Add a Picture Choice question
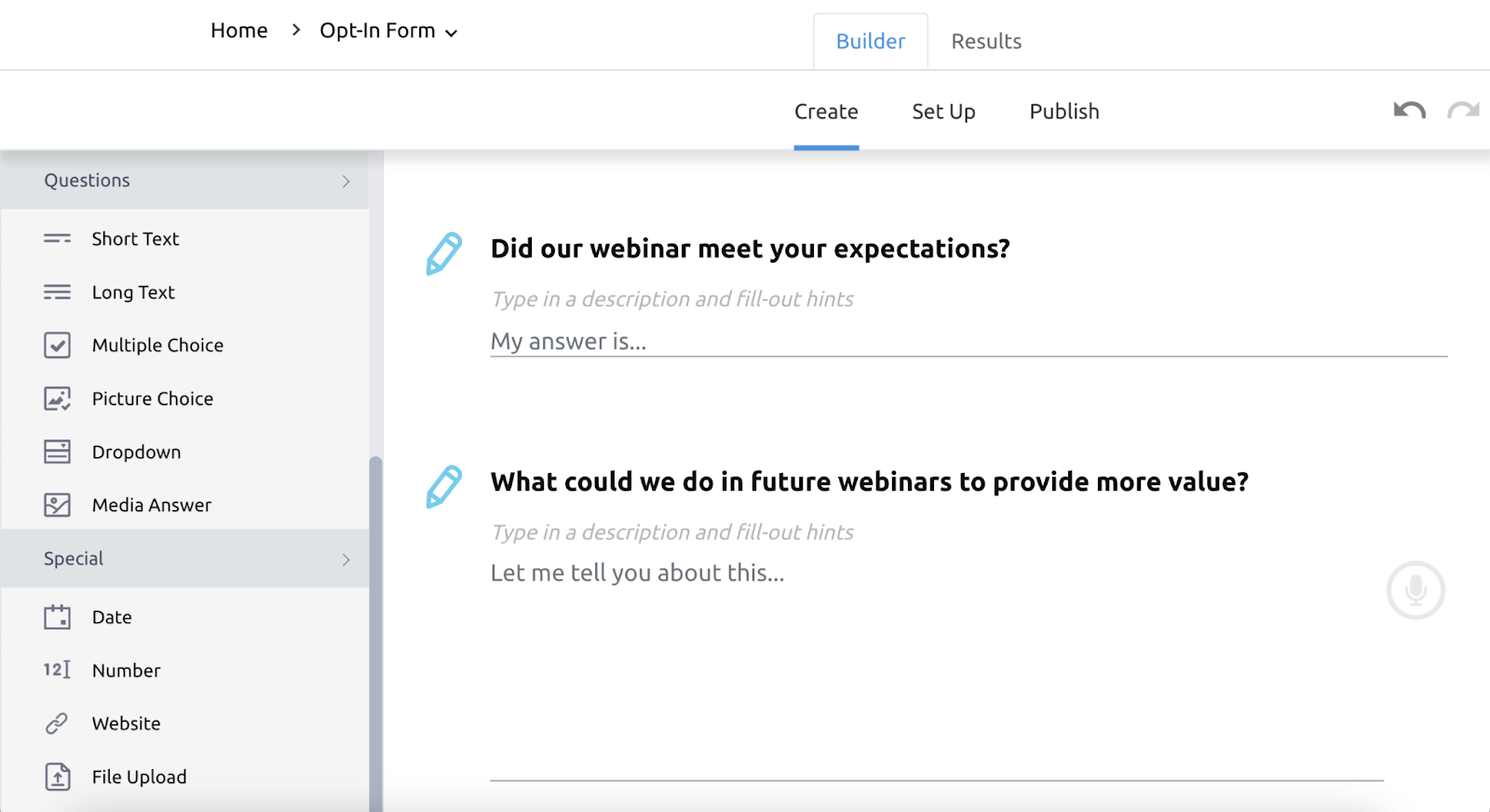This screenshot has height=812, width=1490. pos(152,398)
